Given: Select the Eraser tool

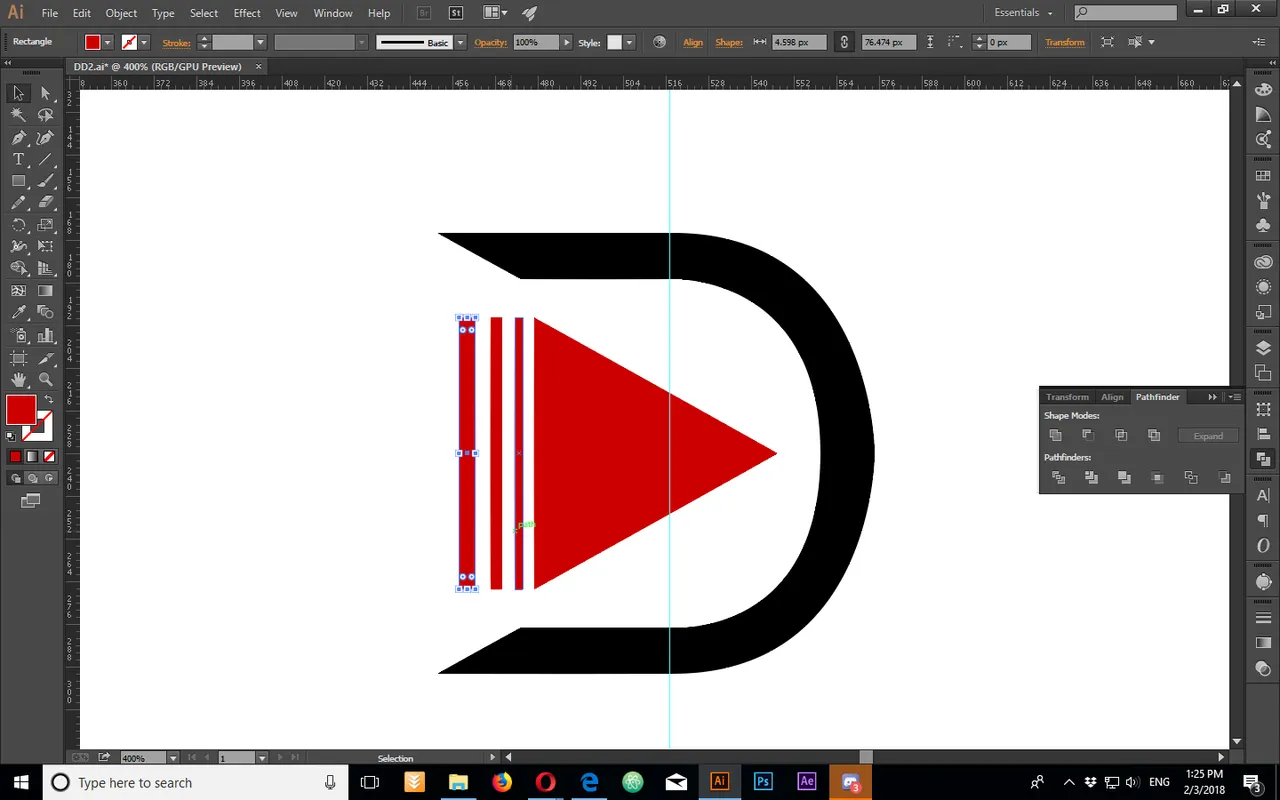Looking at the screenshot, I should 45,203.
